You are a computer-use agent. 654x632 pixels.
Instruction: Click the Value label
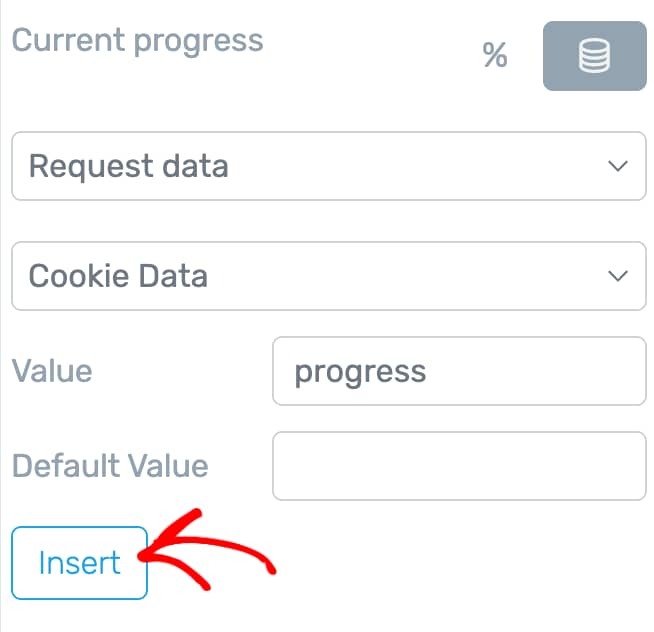click(x=52, y=371)
